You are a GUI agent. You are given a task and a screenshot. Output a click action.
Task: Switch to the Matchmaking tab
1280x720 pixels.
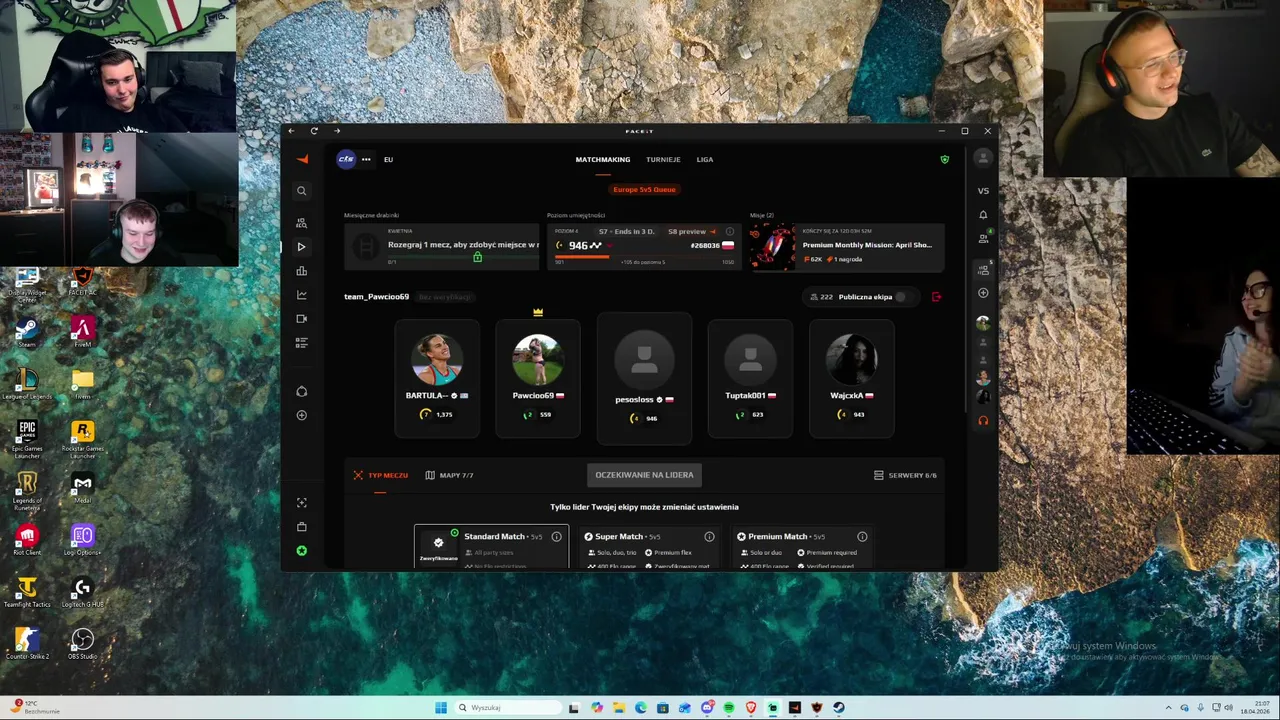click(x=603, y=159)
